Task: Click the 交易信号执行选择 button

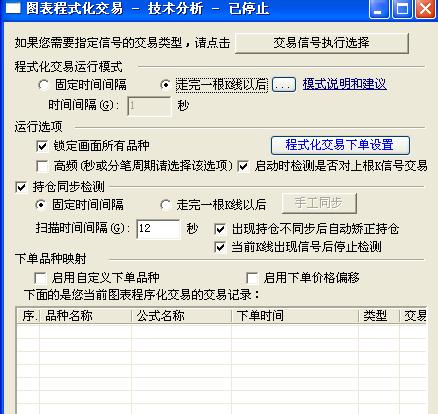Action: pos(322,43)
